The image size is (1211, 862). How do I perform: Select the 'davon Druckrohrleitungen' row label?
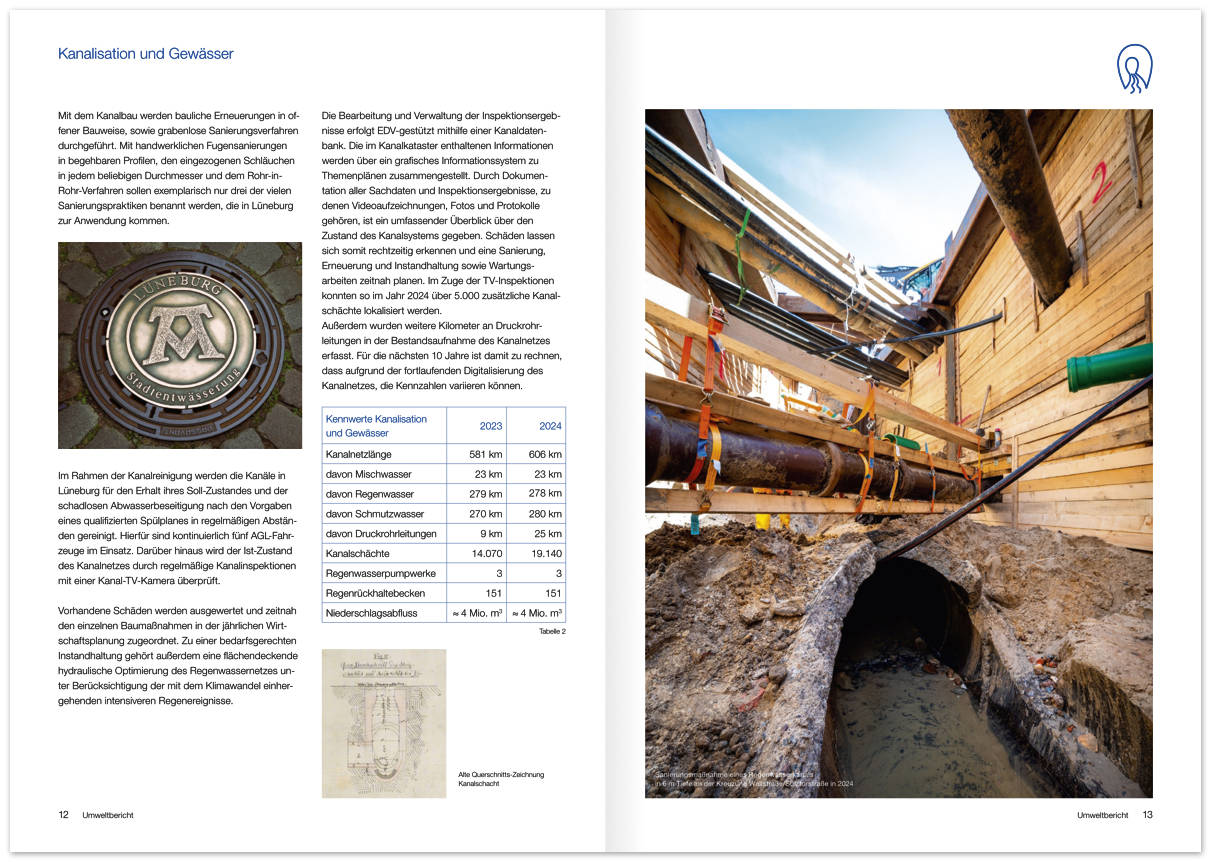click(x=382, y=534)
